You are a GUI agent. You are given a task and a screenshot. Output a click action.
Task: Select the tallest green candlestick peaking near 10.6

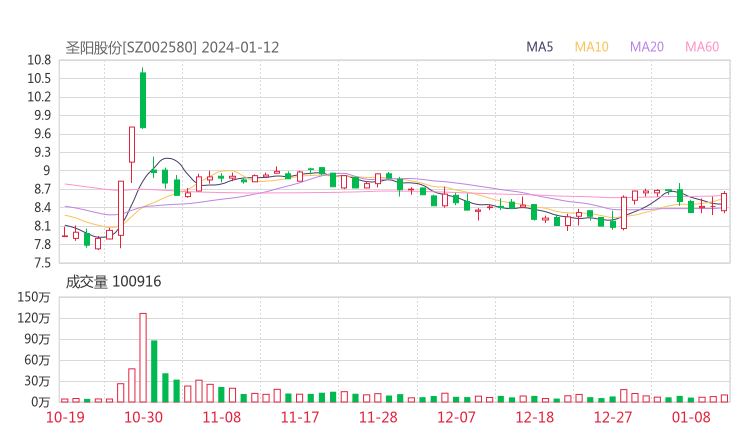143,100
